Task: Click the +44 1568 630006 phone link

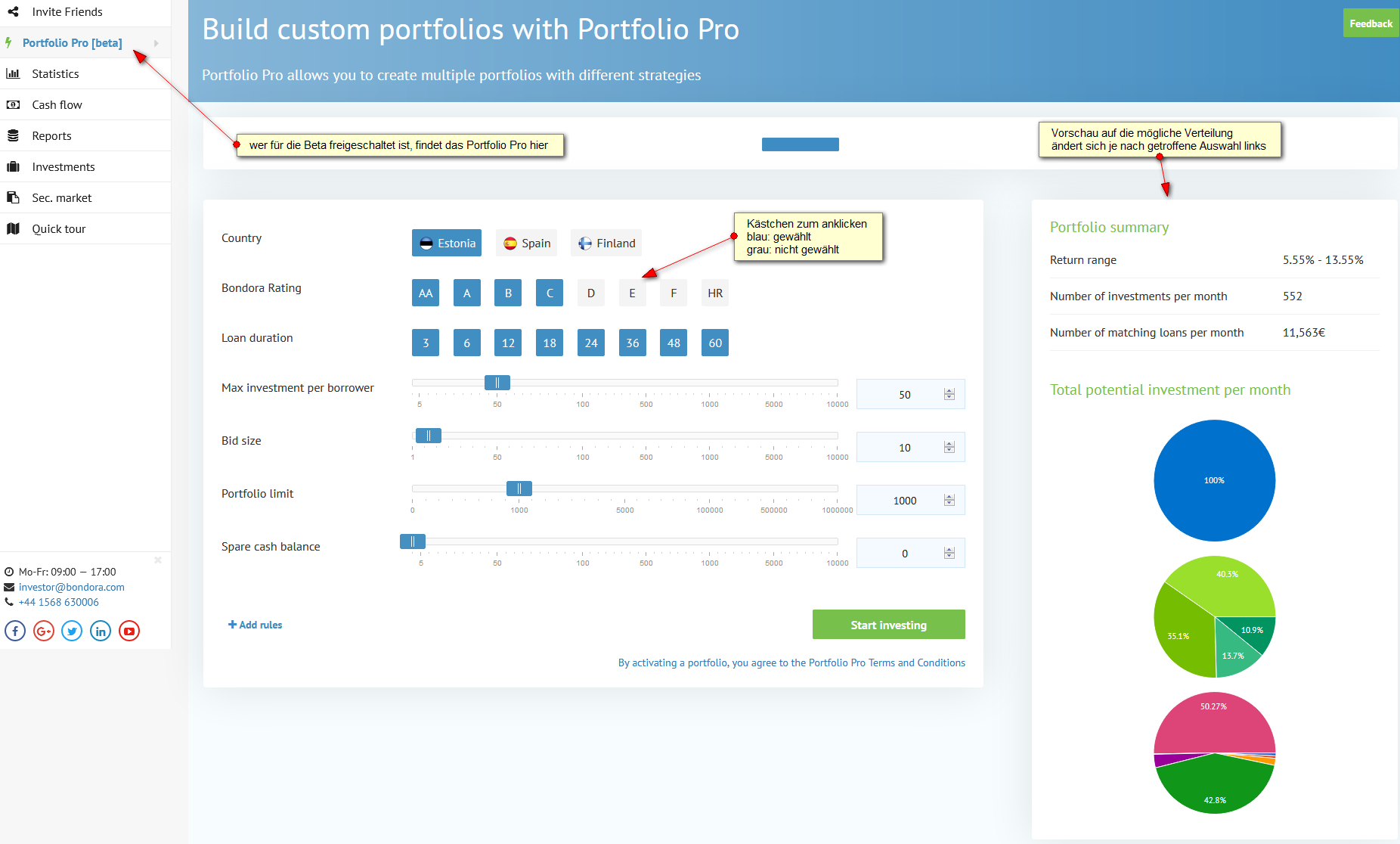Action: 59,602
